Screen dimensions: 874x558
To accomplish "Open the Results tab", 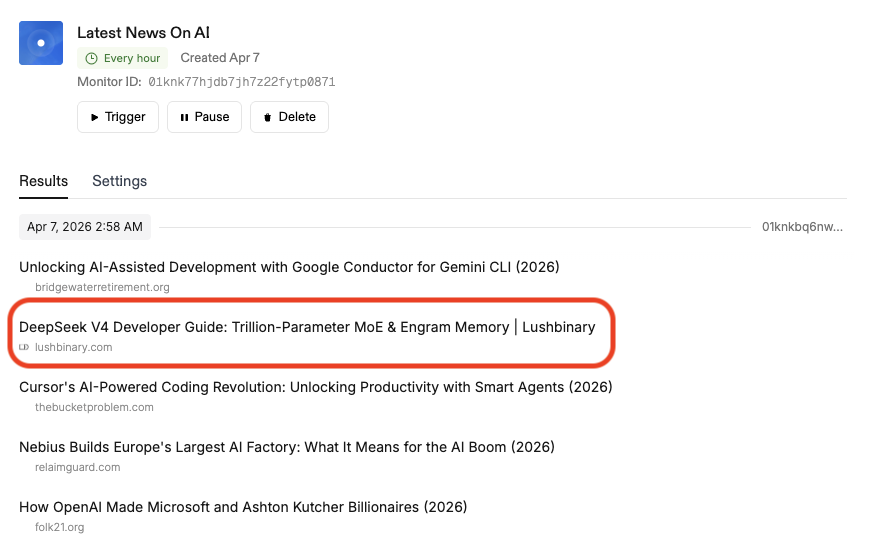I will click(x=43, y=181).
